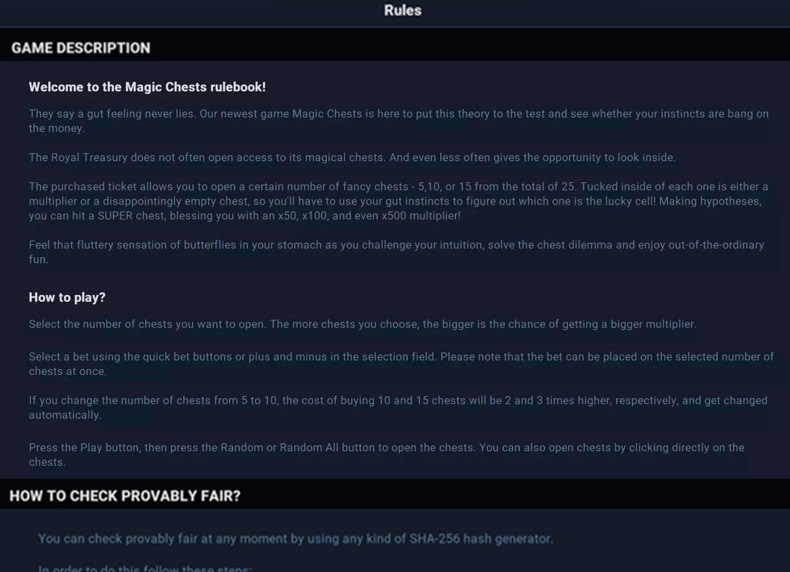Expand the HOW TO CHECK PROVABLY FAIR? header
Viewport: 790px width, 572px height.
pyautogui.click(x=395, y=495)
